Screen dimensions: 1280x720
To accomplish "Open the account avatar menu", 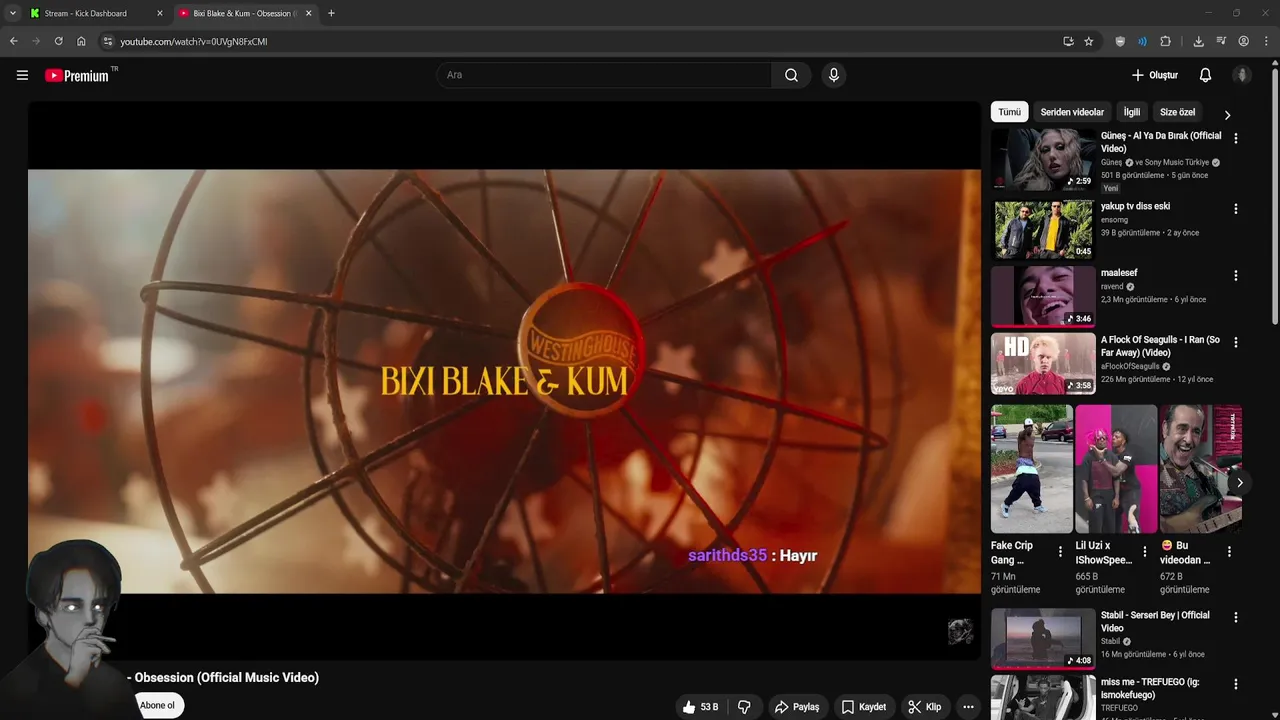I will [x=1242, y=75].
